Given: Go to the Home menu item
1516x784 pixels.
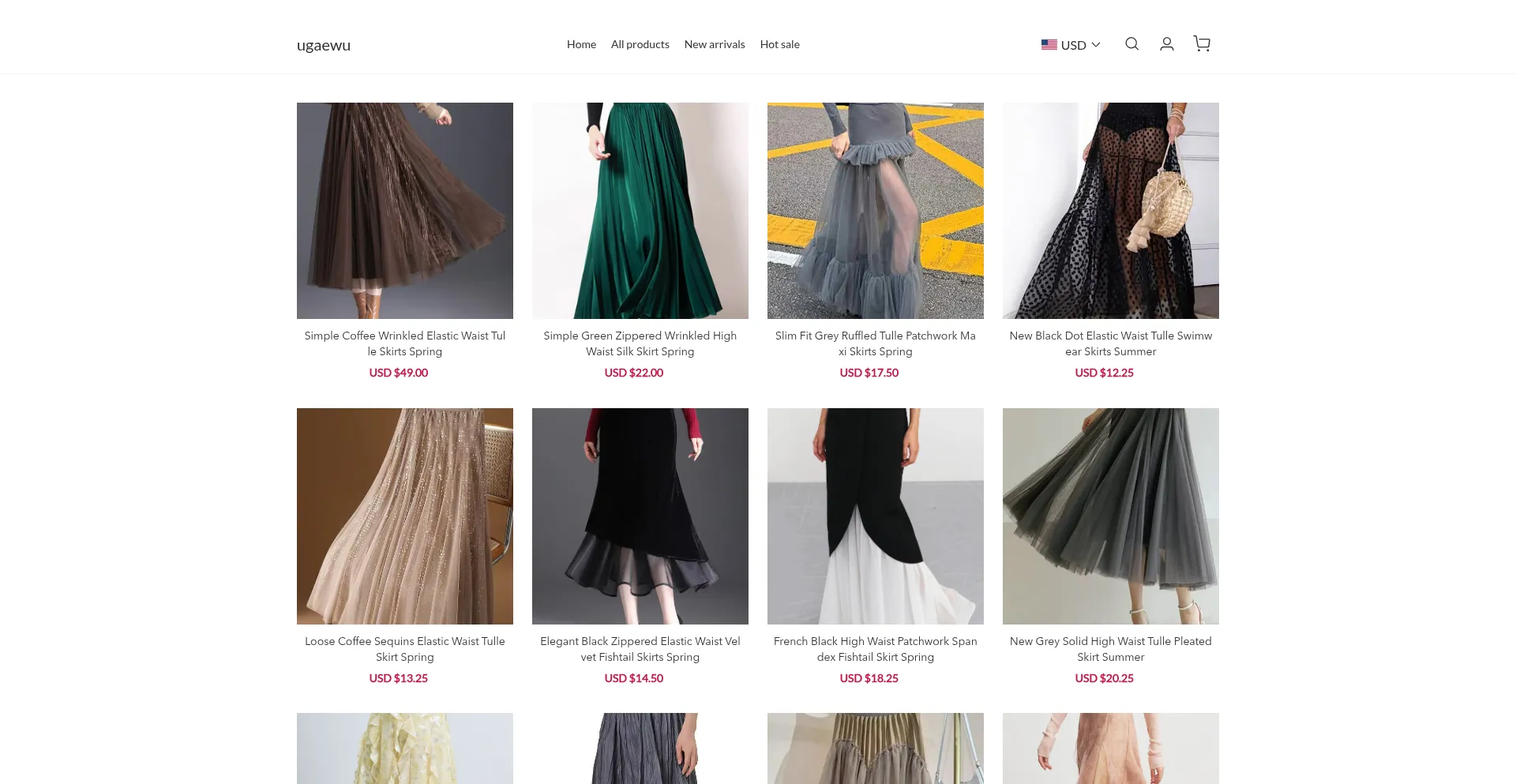Looking at the screenshot, I should pyautogui.click(x=581, y=44).
